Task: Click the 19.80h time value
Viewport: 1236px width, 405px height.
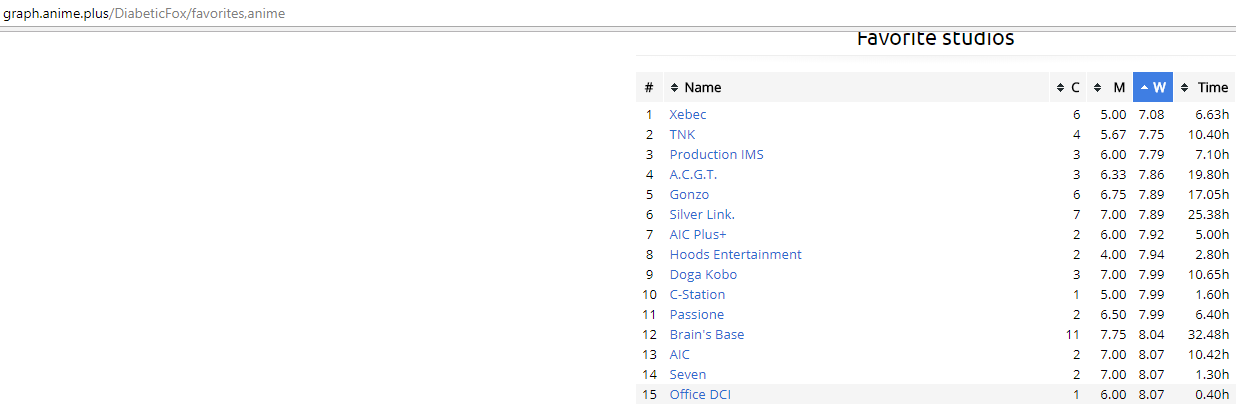Action: pos(1209,175)
